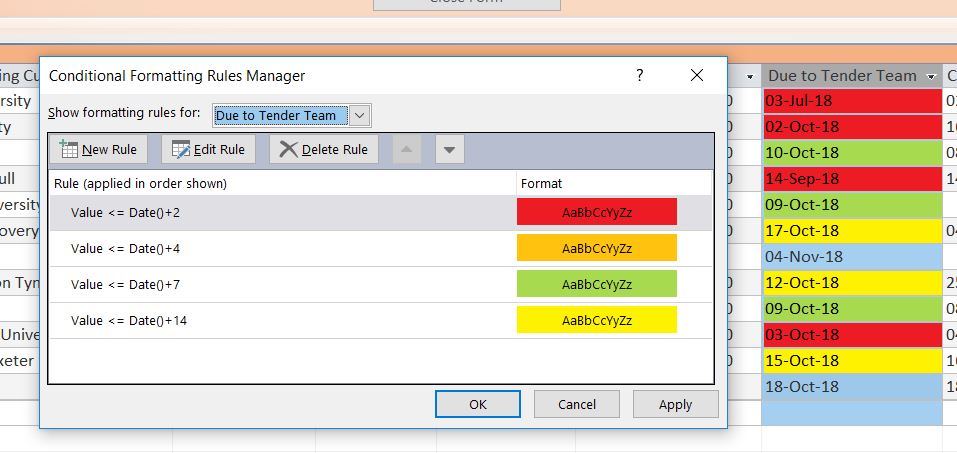Open the Due to Tender Team column filter arrow
This screenshot has height=453, width=957.
931,76
